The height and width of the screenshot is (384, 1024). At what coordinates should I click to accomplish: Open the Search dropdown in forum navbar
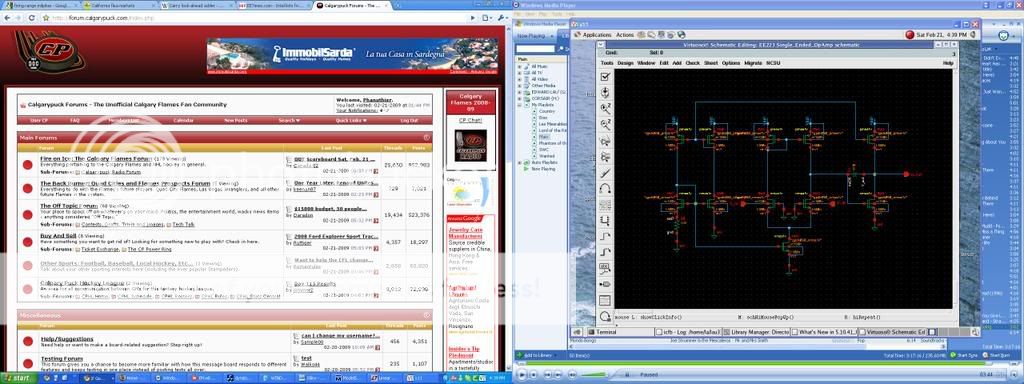[289, 120]
